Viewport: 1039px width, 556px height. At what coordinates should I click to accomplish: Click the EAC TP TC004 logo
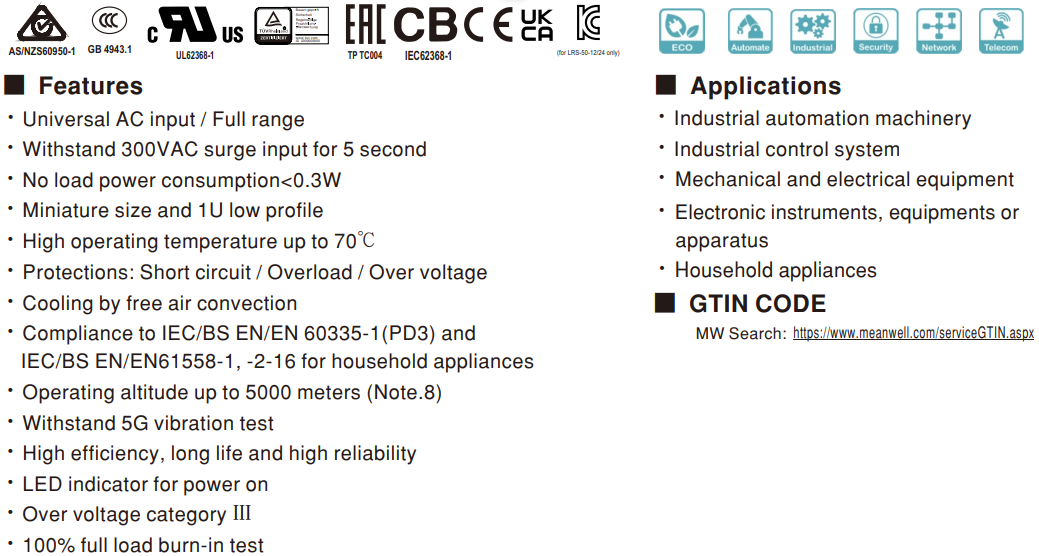(365, 32)
